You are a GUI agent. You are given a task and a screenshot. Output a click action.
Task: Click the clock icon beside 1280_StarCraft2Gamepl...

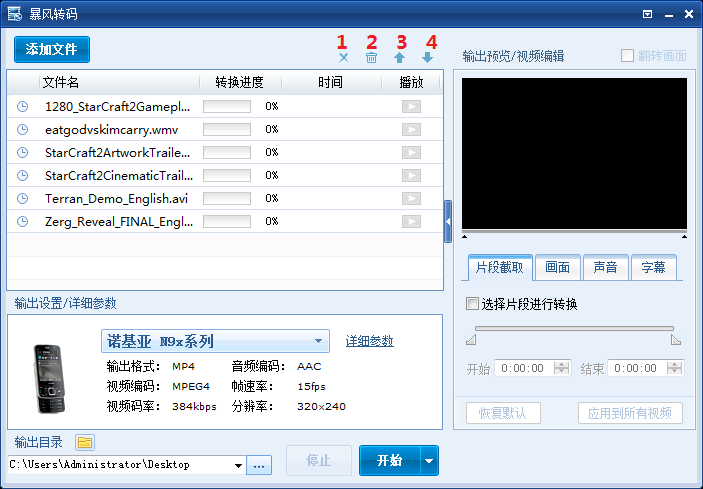22,106
